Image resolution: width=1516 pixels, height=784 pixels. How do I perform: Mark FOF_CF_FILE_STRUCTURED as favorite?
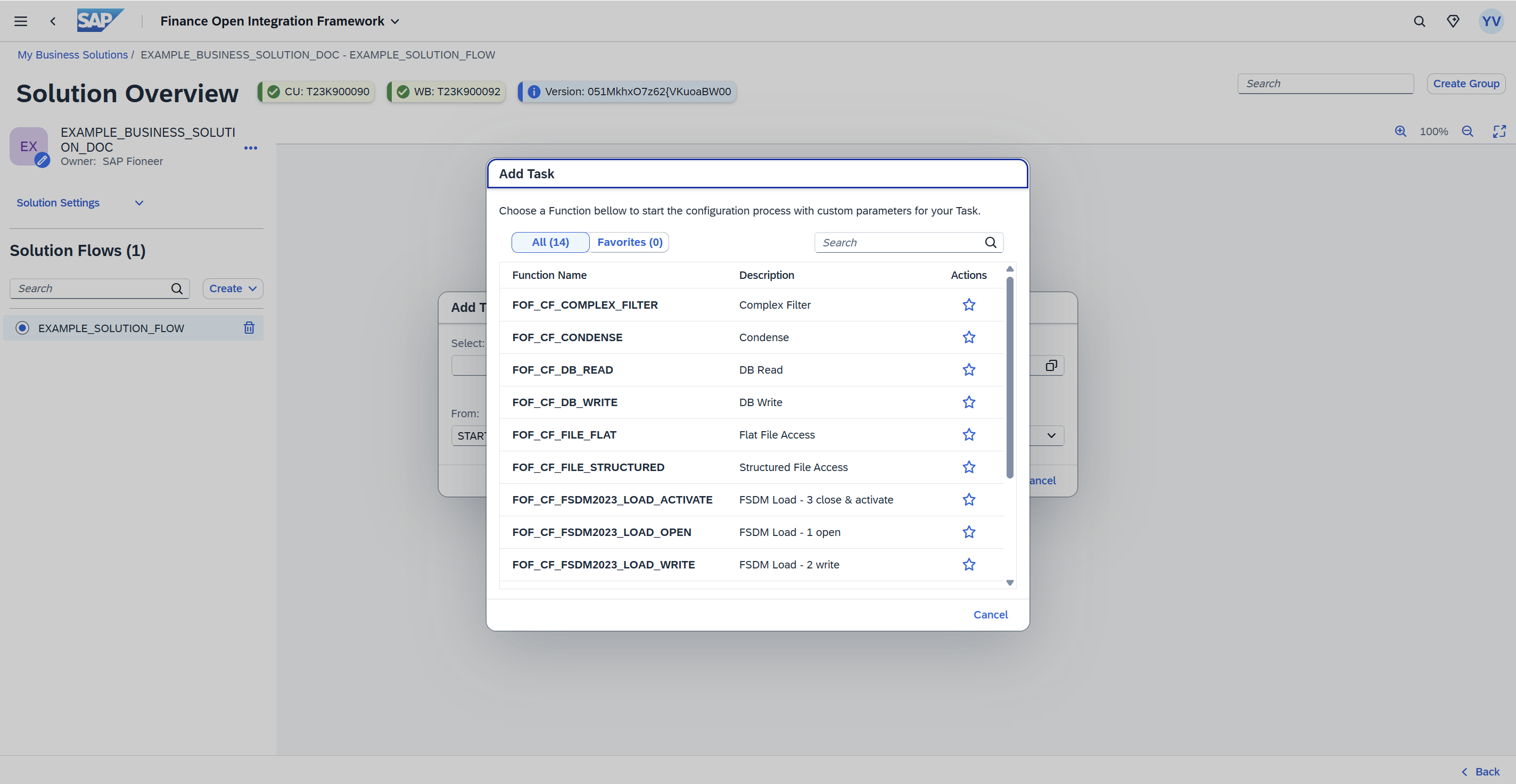(969, 467)
